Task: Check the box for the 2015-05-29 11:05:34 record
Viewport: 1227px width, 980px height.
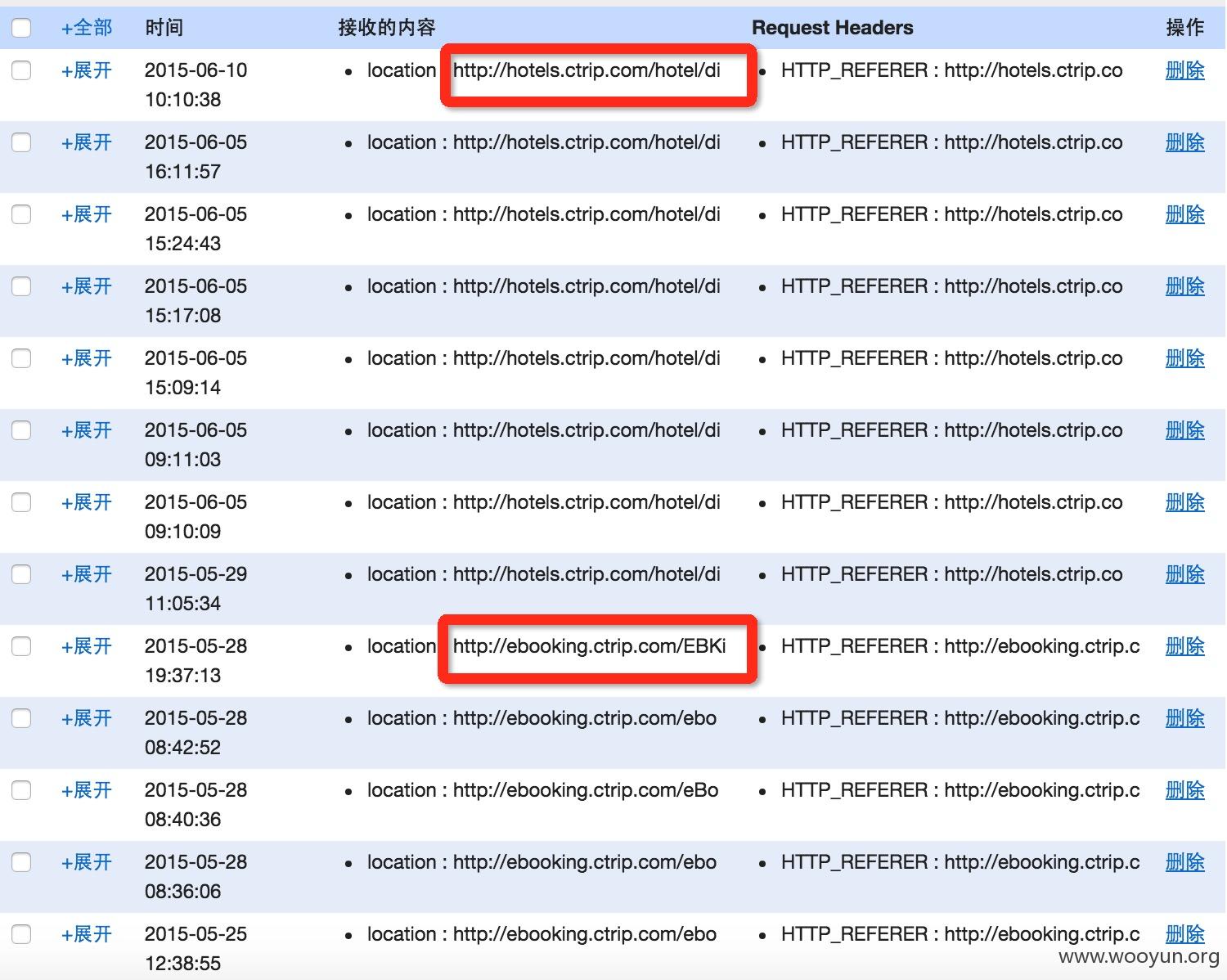Action: tap(21, 574)
